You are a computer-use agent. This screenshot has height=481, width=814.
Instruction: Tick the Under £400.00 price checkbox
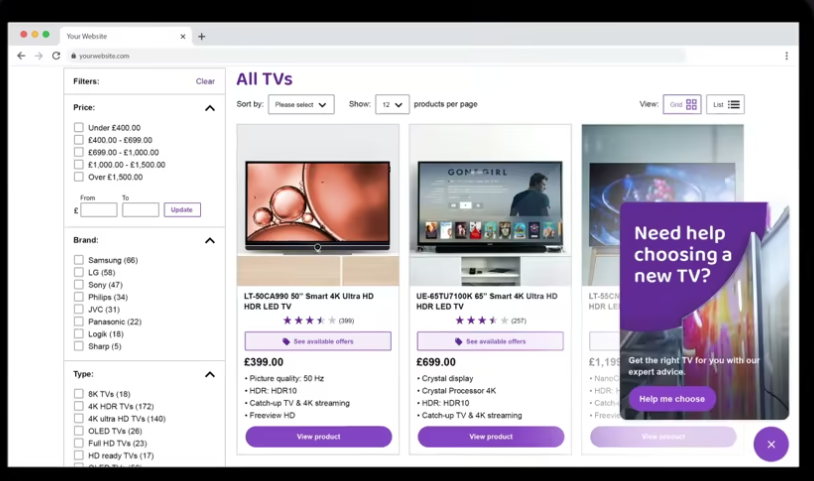(x=78, y=127)
